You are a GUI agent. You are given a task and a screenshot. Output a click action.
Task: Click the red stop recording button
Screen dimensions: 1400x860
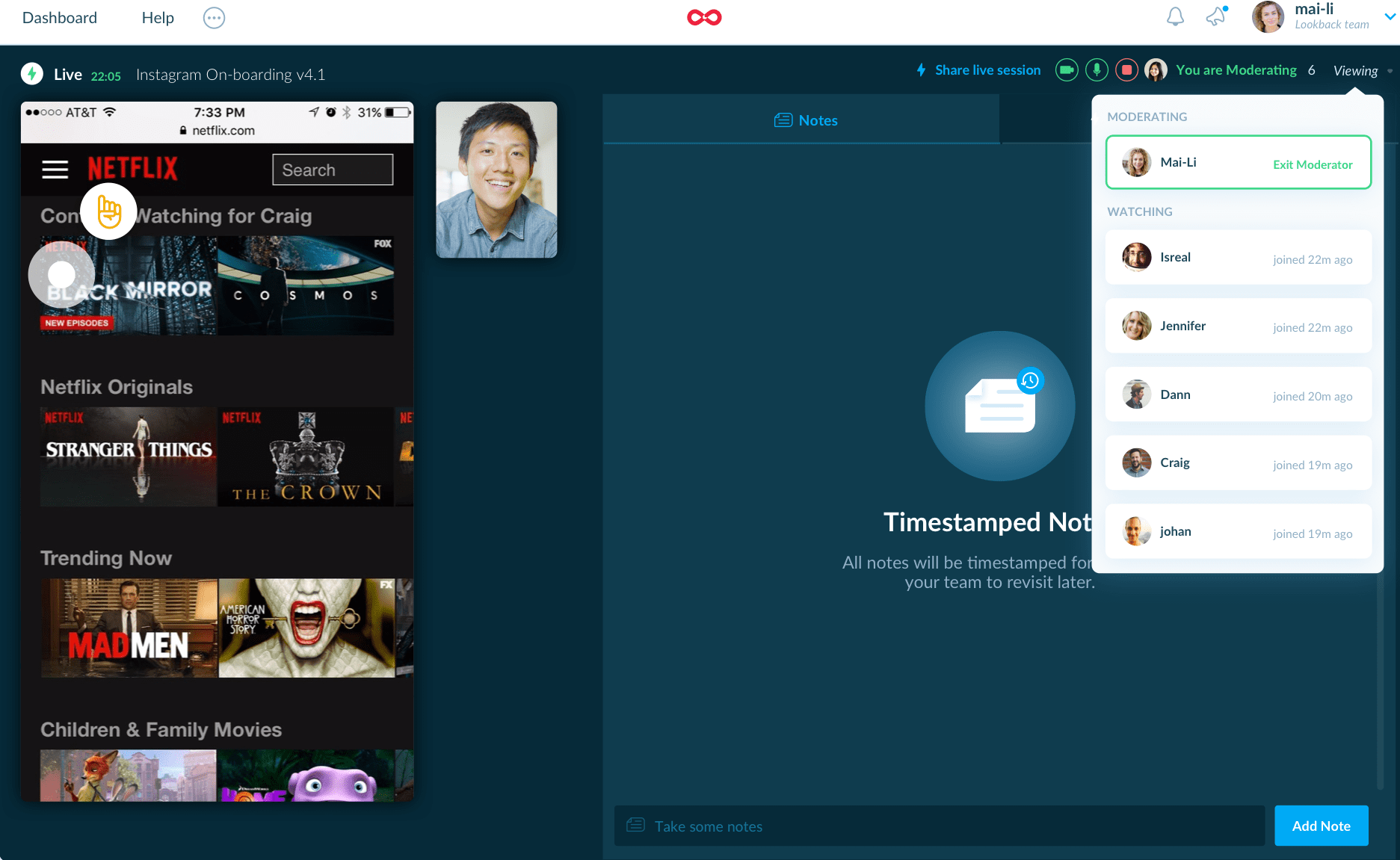(1126, 70)
